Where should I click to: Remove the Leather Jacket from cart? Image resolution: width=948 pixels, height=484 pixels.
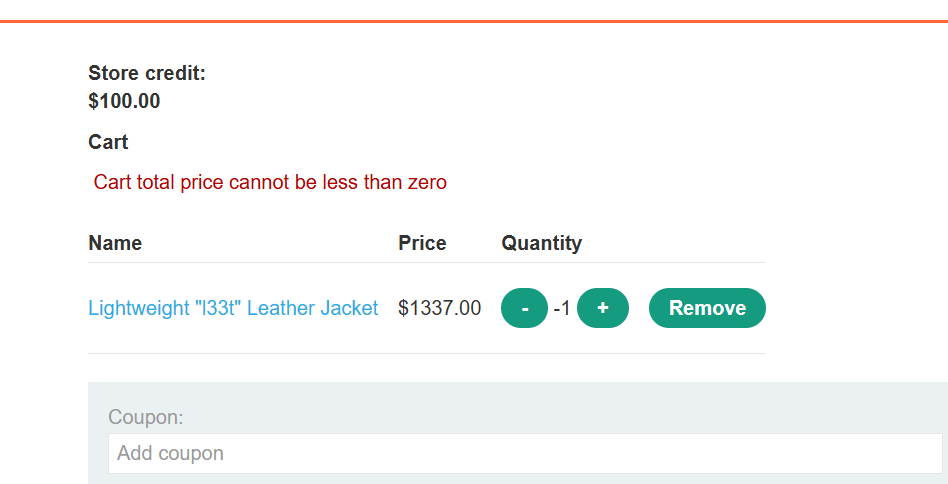707,308
